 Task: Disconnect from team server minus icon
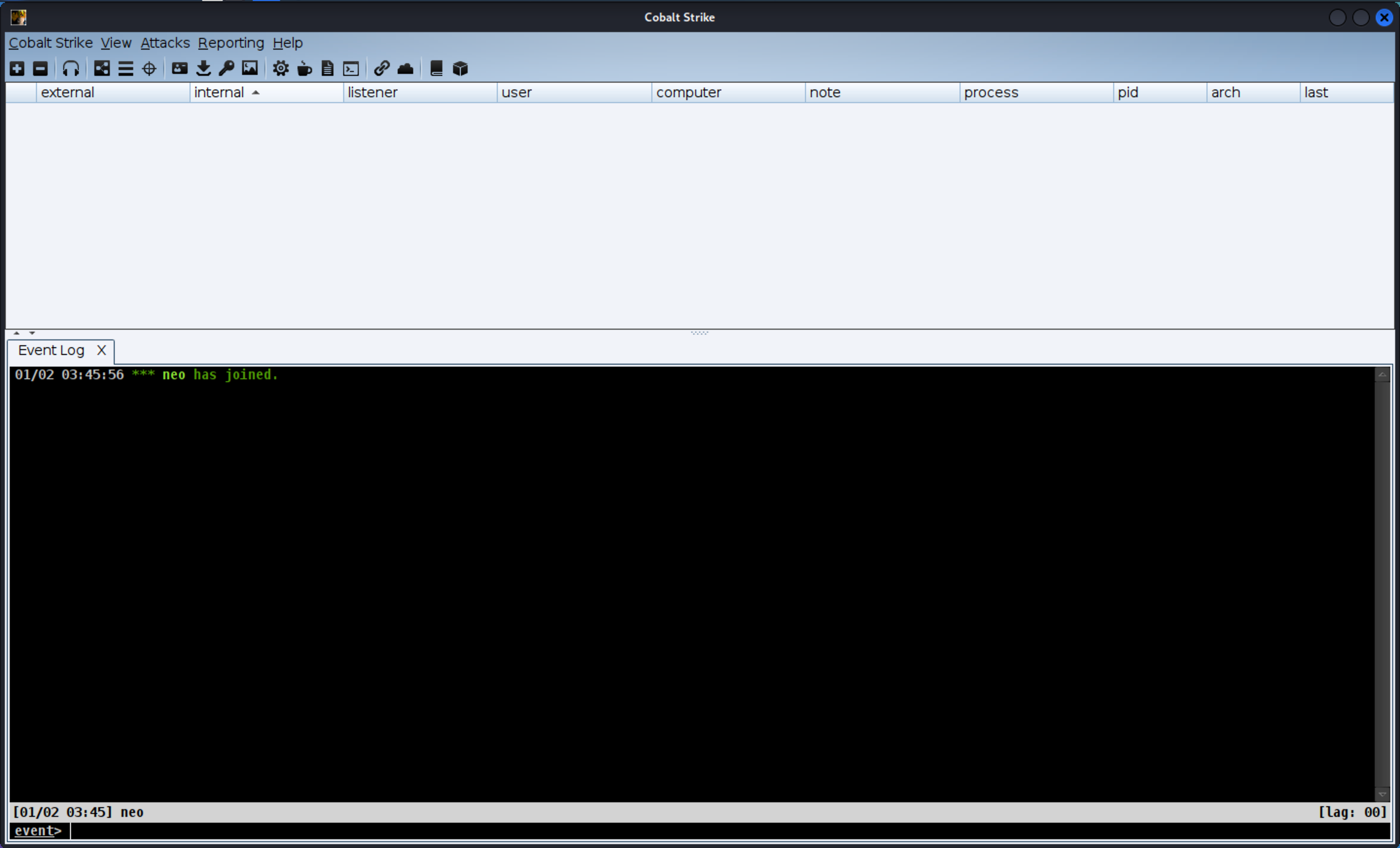pos(40,69)
